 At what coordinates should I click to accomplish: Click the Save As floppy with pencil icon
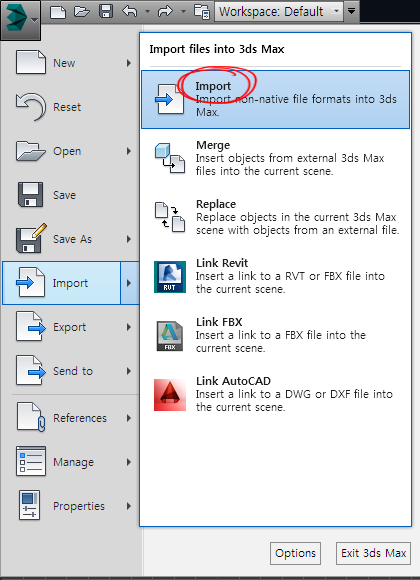coord(31,238)
